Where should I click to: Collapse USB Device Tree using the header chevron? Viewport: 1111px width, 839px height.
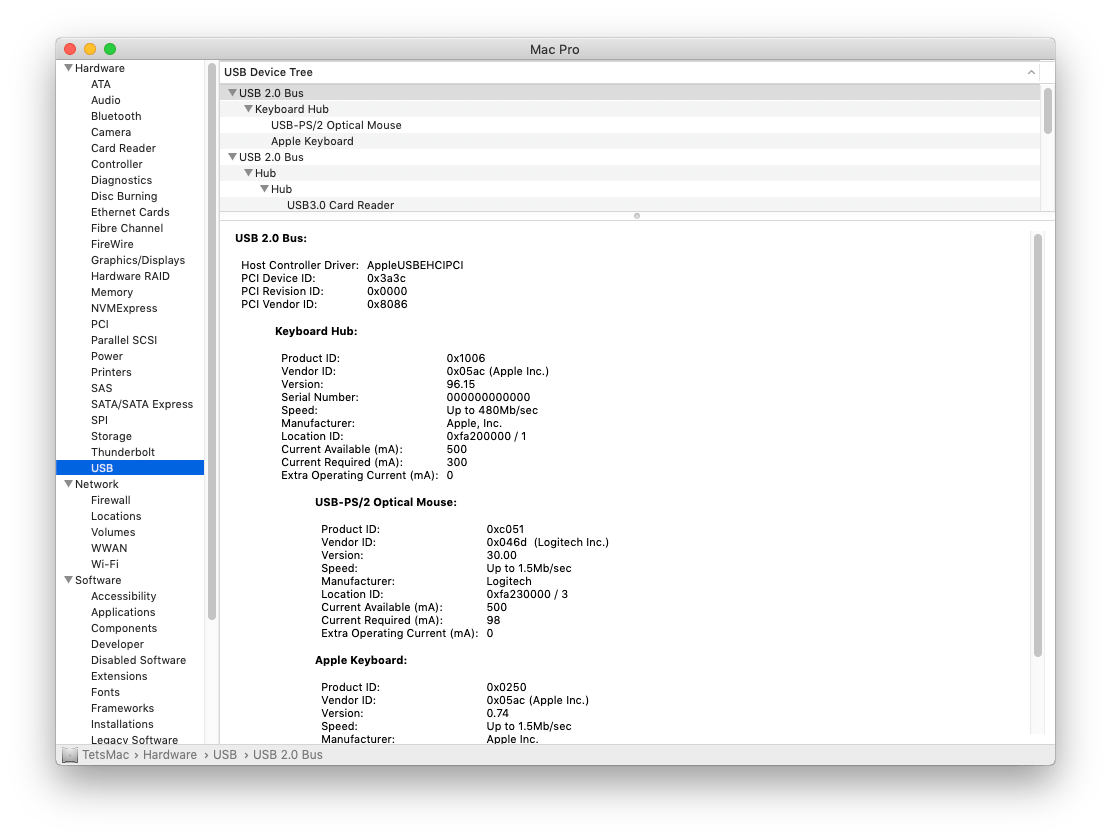pyautogui.click(x=1030, y=72)
